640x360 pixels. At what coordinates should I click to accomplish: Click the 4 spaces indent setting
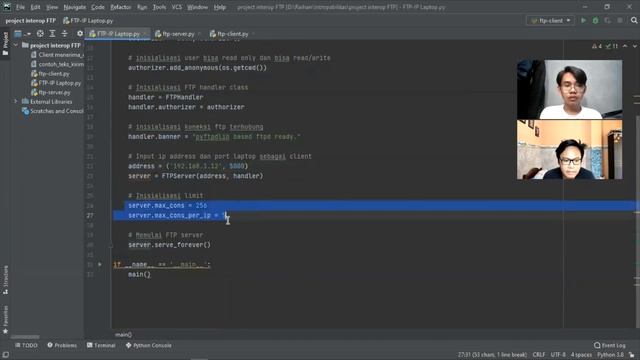[x=581, y=355]
